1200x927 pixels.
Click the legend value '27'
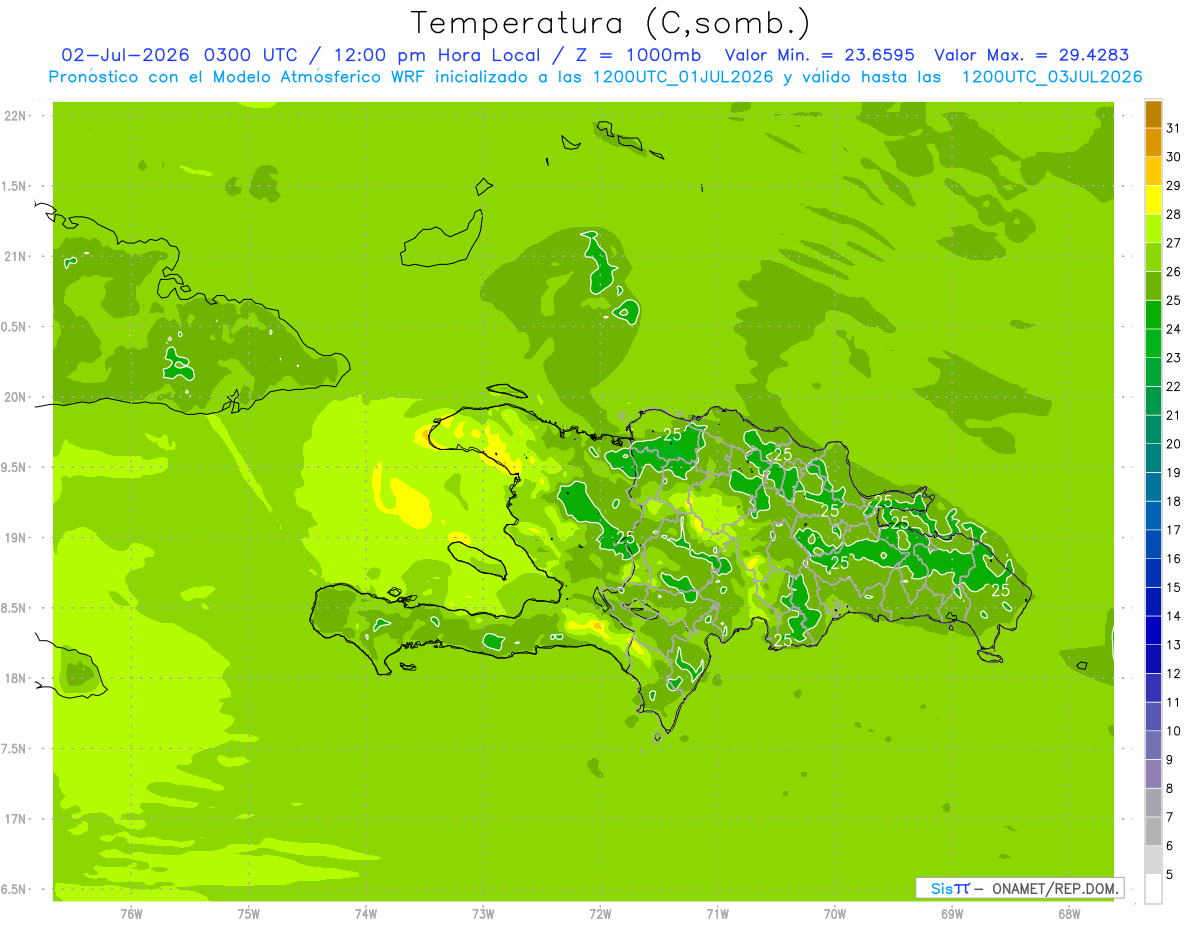[x=1173, y=243]
